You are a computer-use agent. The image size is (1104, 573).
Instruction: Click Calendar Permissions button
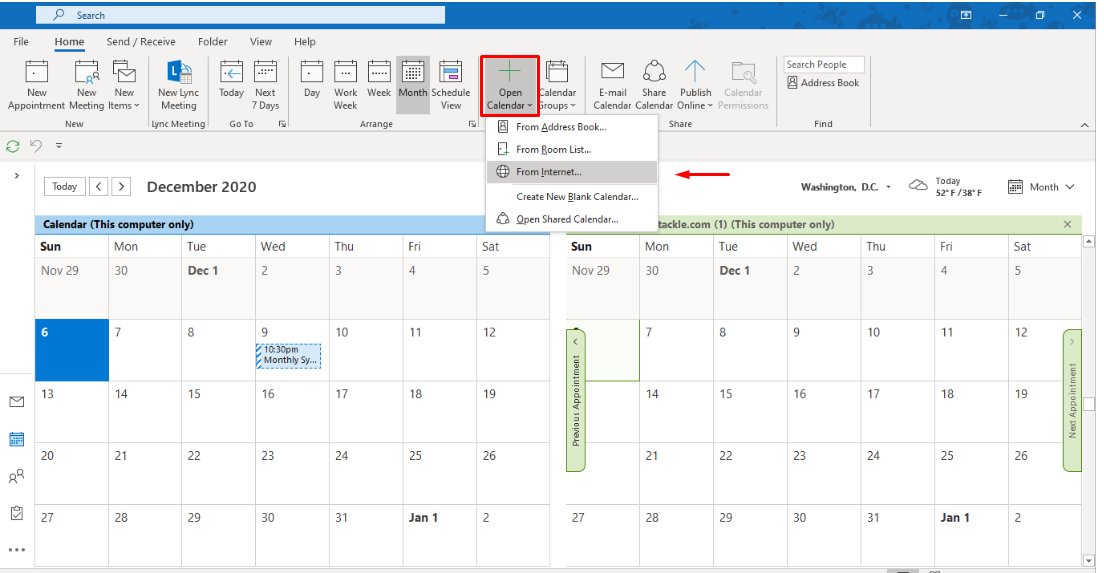pyautogui.click(x=743, y=85)
